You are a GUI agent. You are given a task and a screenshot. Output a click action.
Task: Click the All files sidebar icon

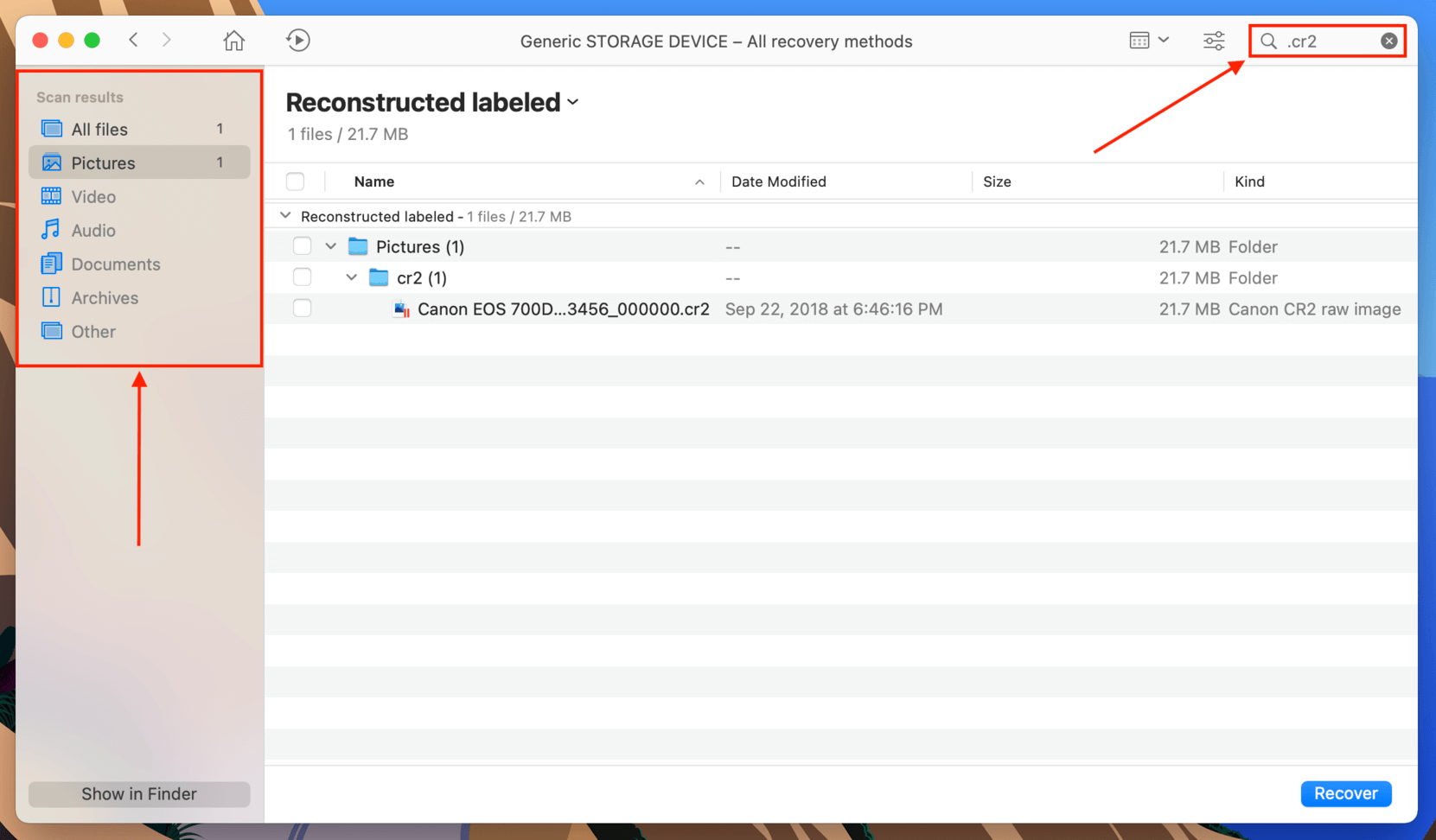click(x=52, y=129)
